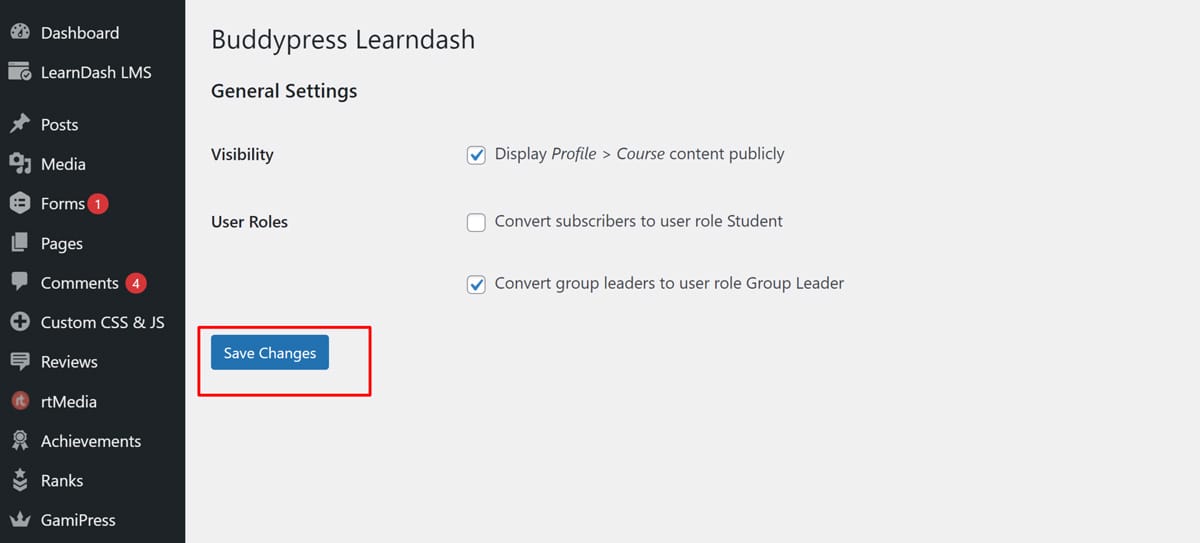
Task: Click the Media sidebar icon
Action: 19,164
